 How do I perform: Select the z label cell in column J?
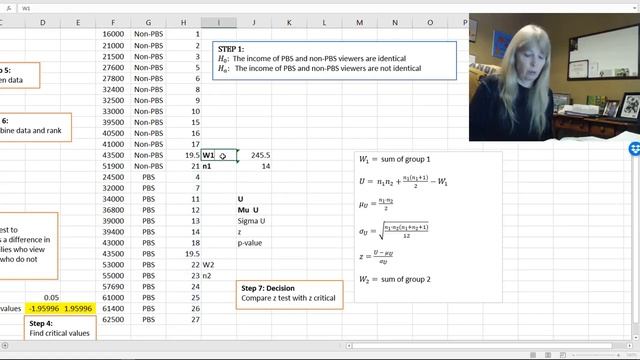[254, 232]
